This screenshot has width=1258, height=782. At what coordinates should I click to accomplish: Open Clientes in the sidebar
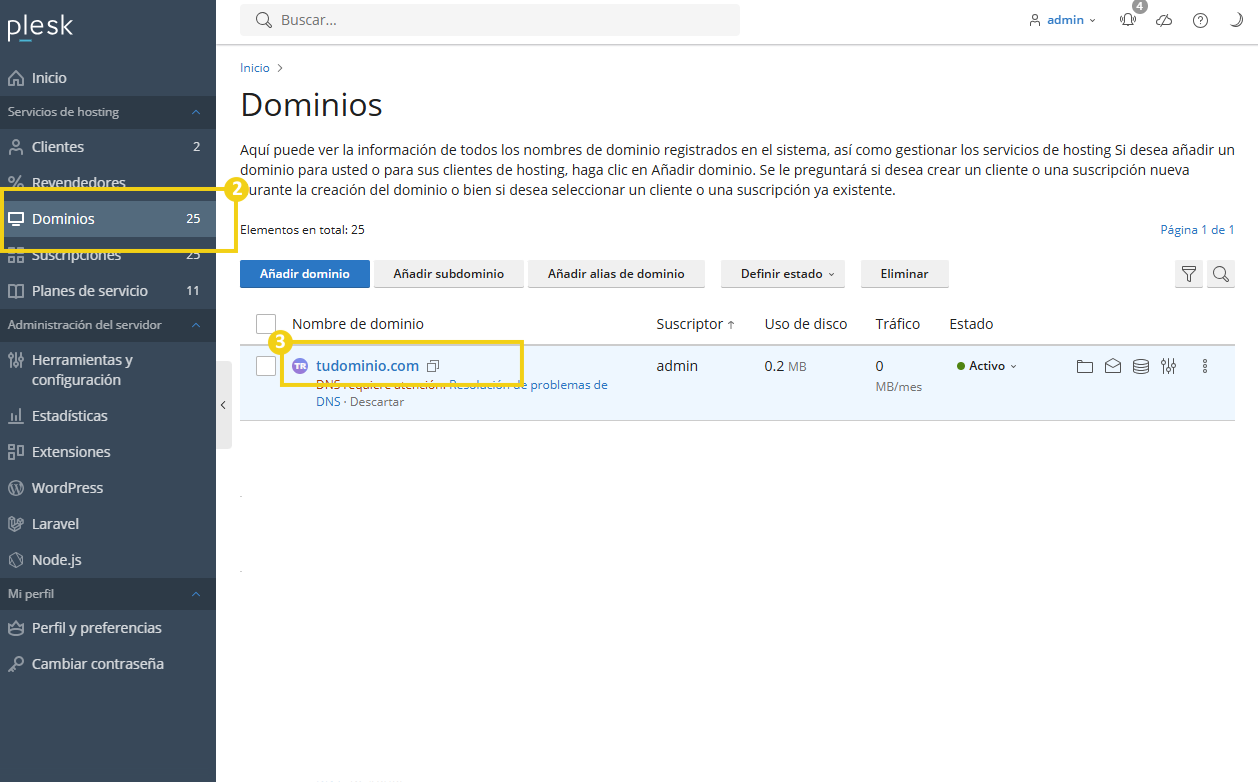[108, 147]
